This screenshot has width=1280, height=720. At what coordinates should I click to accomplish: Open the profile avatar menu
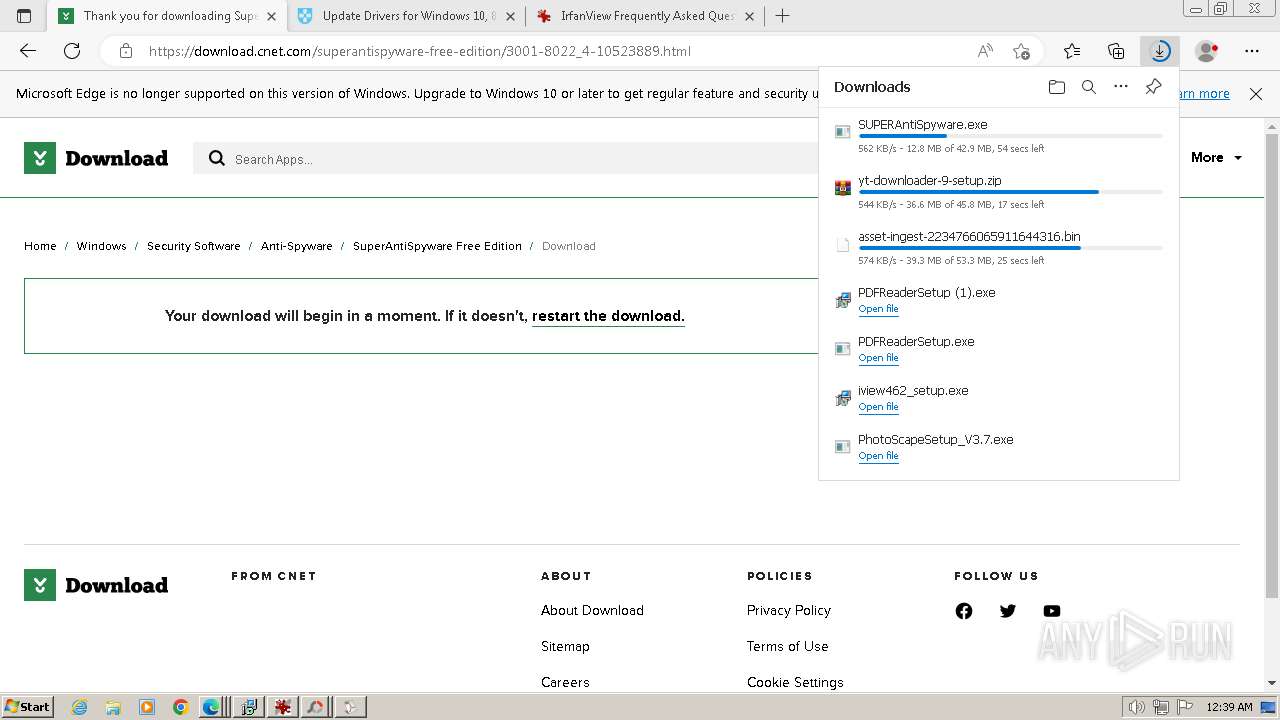1207,51
